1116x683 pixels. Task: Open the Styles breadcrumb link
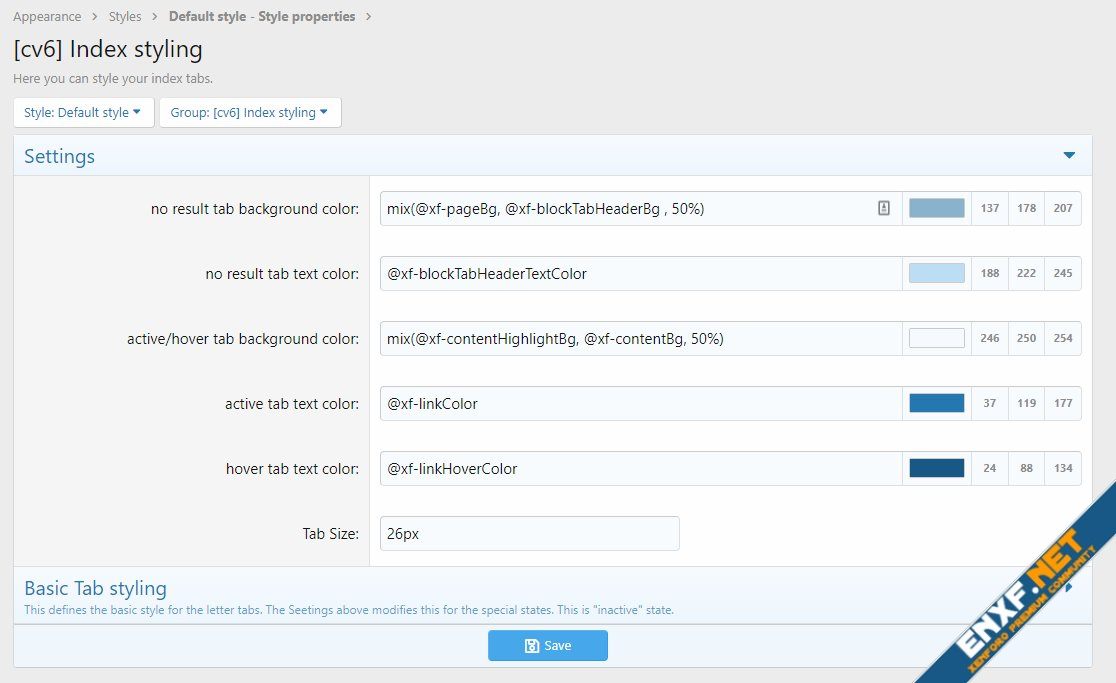(125, 17)
